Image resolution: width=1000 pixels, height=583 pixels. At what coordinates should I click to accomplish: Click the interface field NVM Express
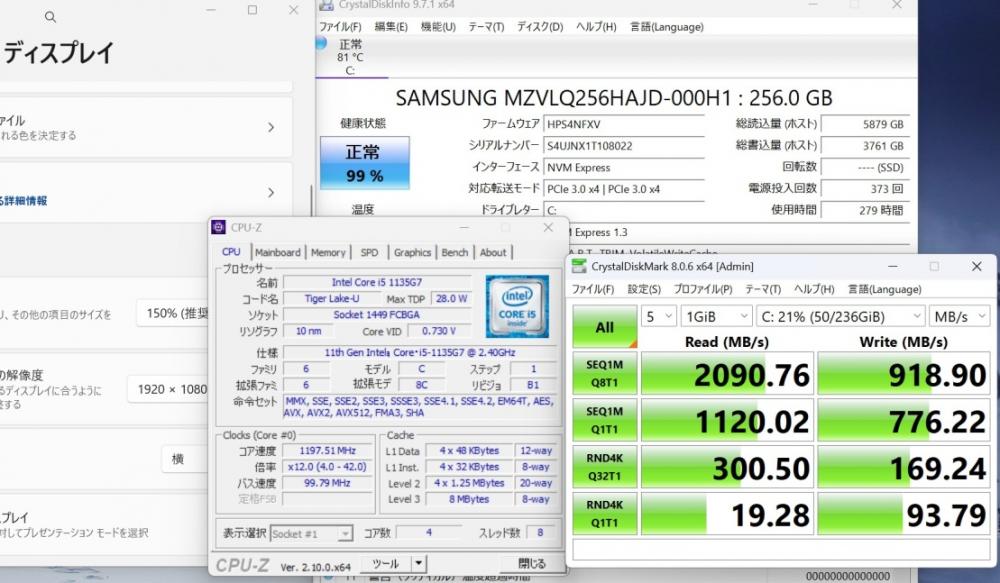624,168
